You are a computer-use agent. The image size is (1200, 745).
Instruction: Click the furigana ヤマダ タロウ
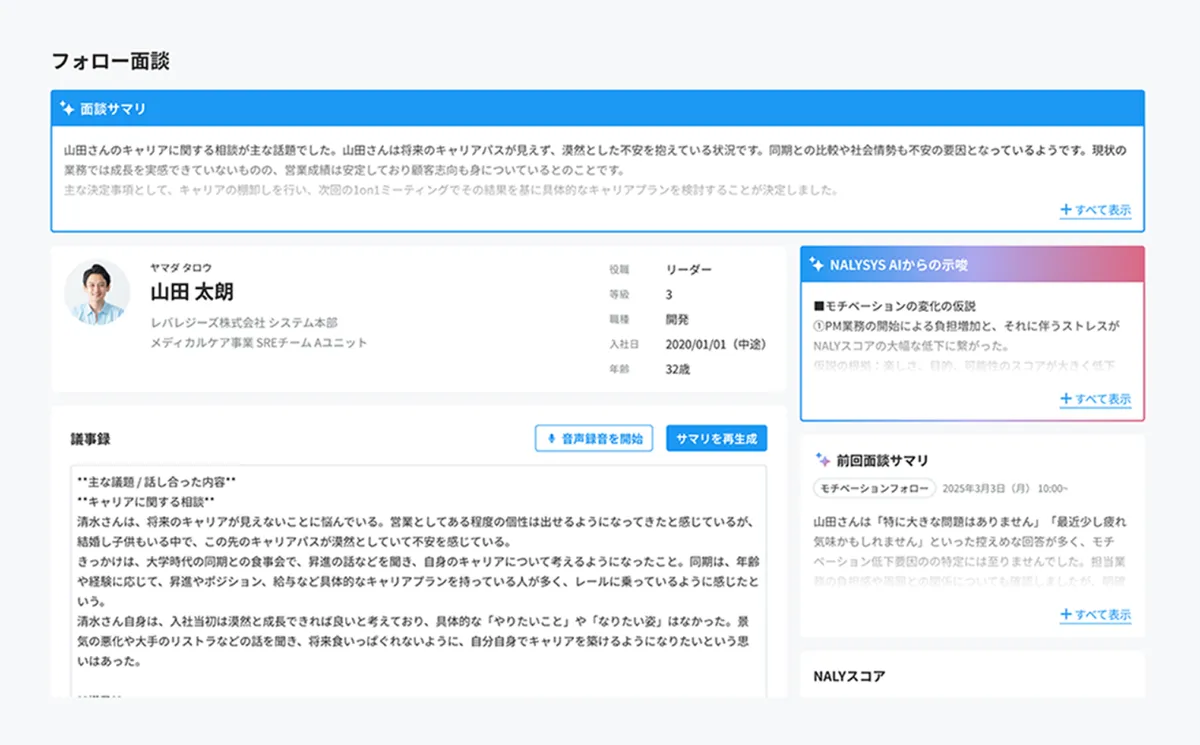(181, 267)
